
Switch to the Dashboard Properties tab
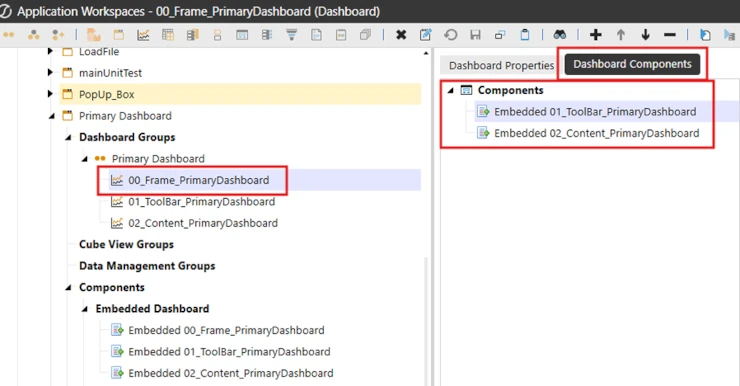(501, 66)
